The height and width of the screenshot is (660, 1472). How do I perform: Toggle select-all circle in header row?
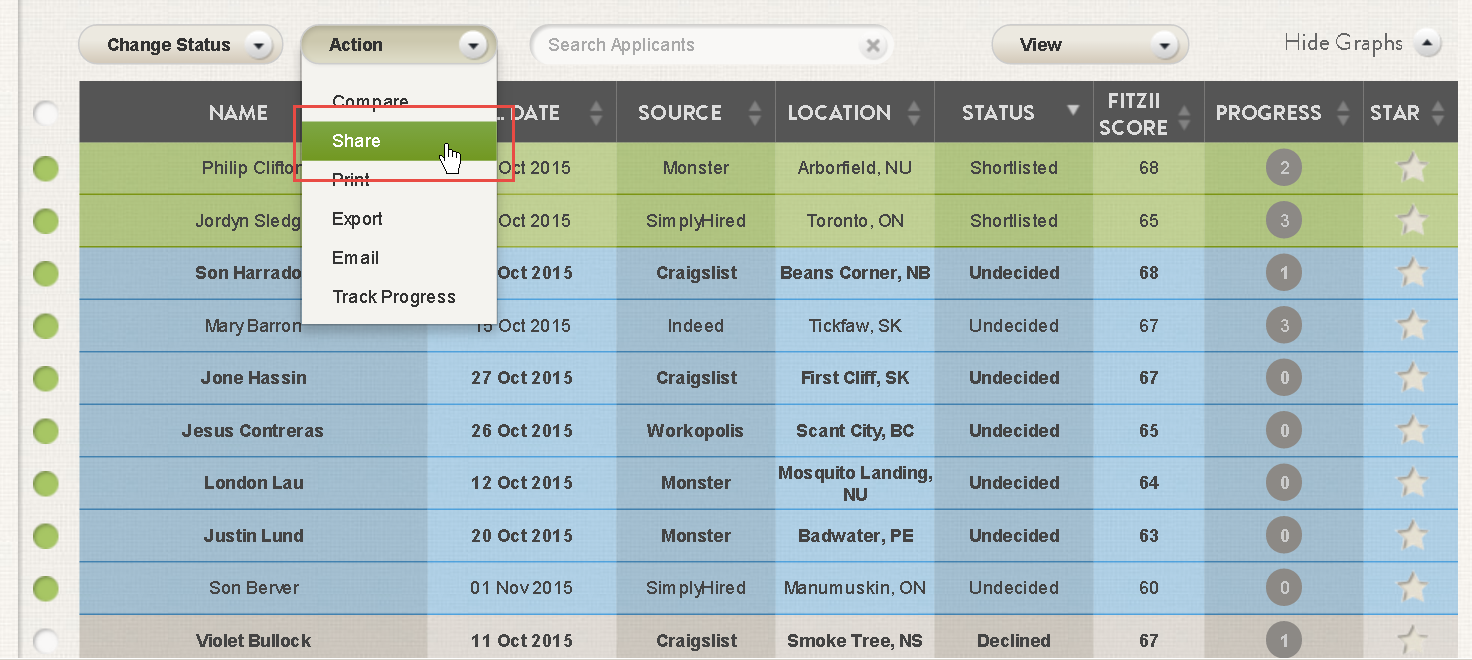pos(46,113)
